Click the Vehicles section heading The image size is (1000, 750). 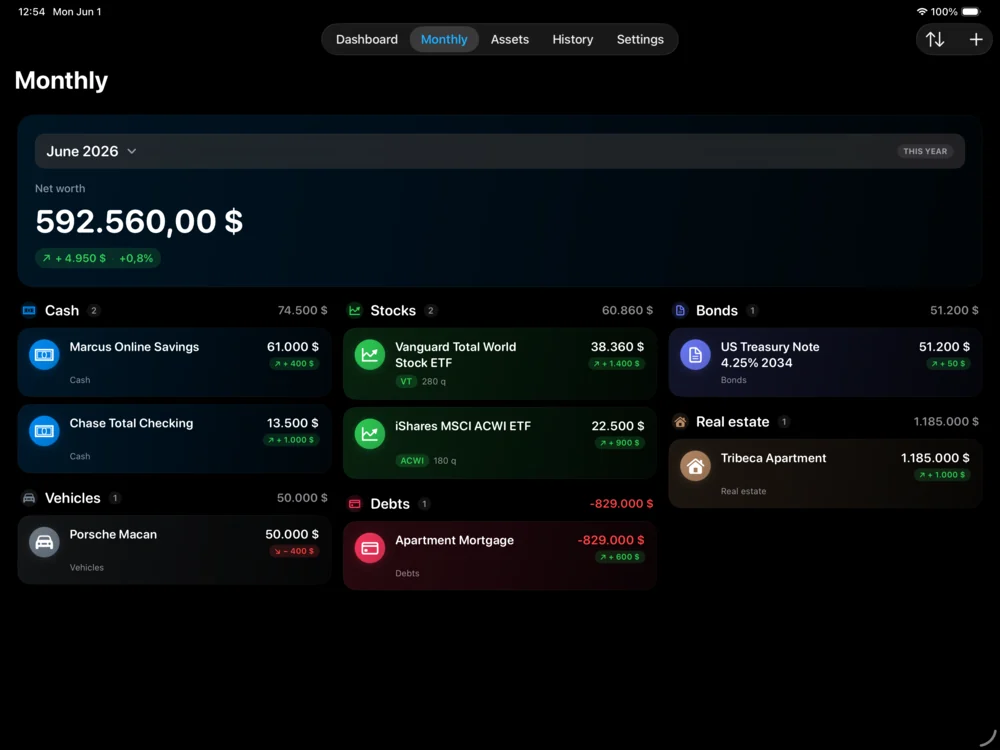point(73,498)
